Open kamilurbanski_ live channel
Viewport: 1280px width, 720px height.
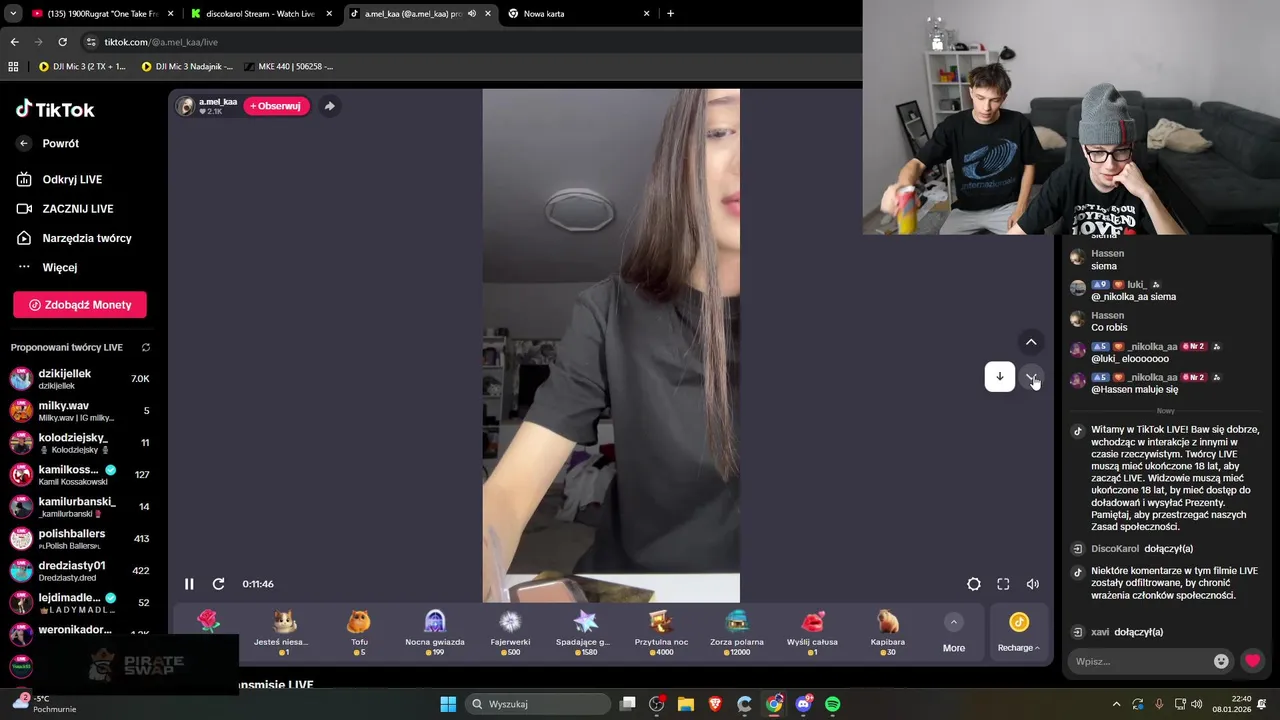pos(80,507)
